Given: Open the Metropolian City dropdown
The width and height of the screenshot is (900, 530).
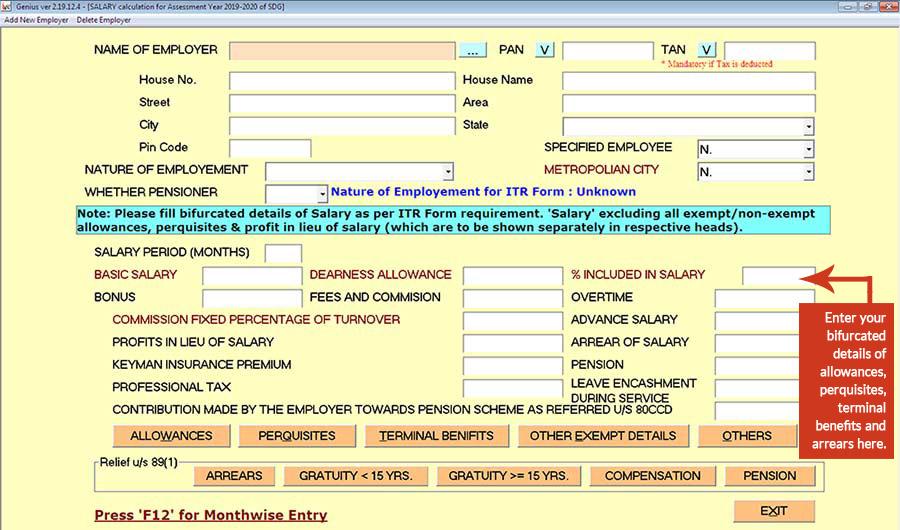Looking at the screenshot, I should [x=808, y=172].
